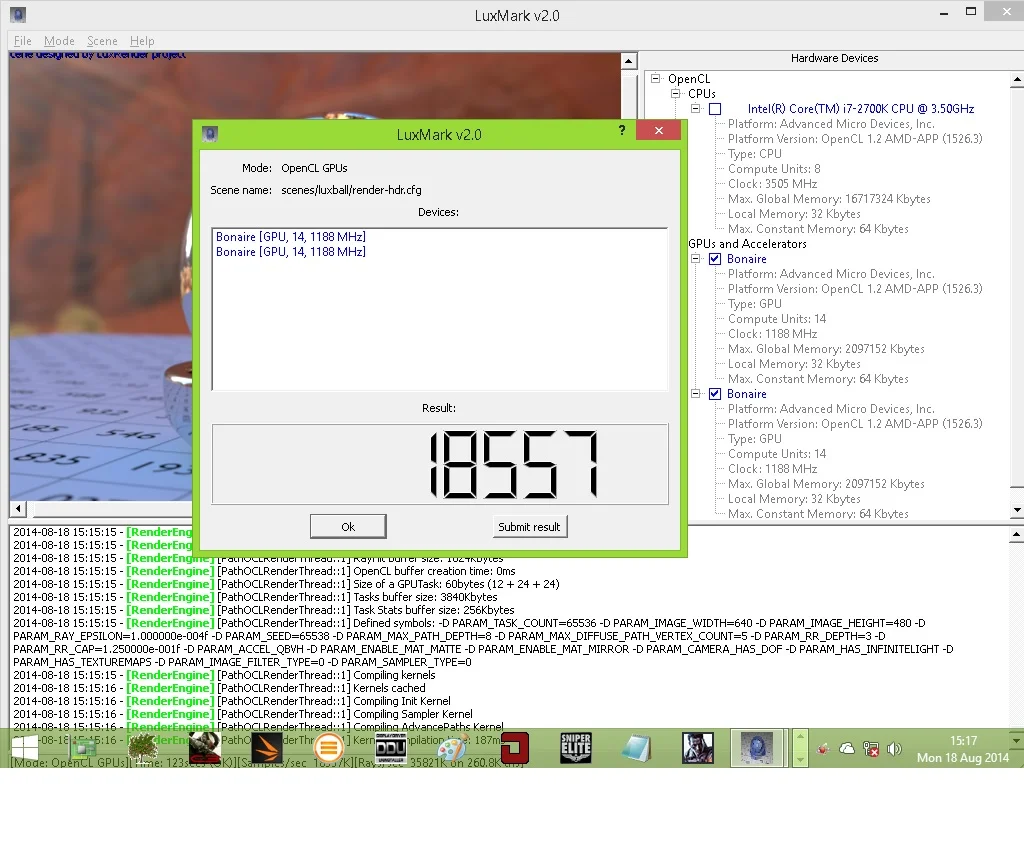Uncheck the second Bonaire GPU checkbox

pos(715,394)
